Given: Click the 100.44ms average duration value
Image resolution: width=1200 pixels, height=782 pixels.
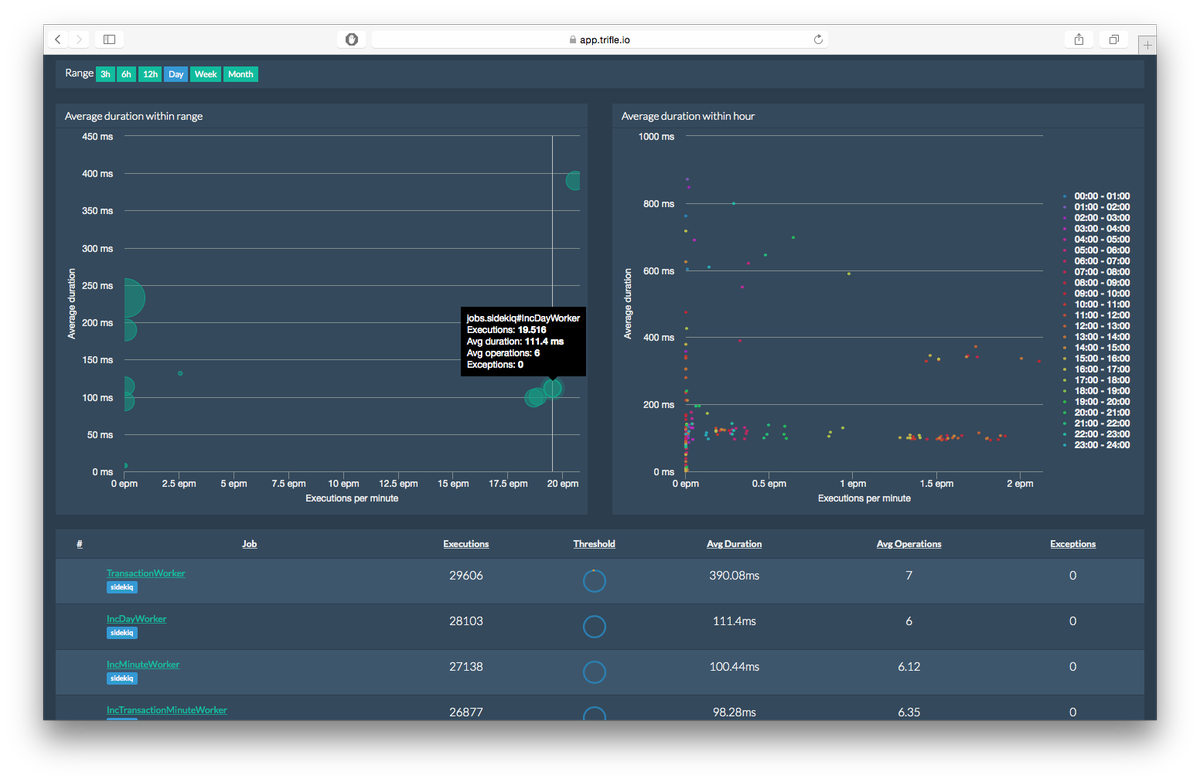Looking at the screenshot, I should tap(734, 666).
